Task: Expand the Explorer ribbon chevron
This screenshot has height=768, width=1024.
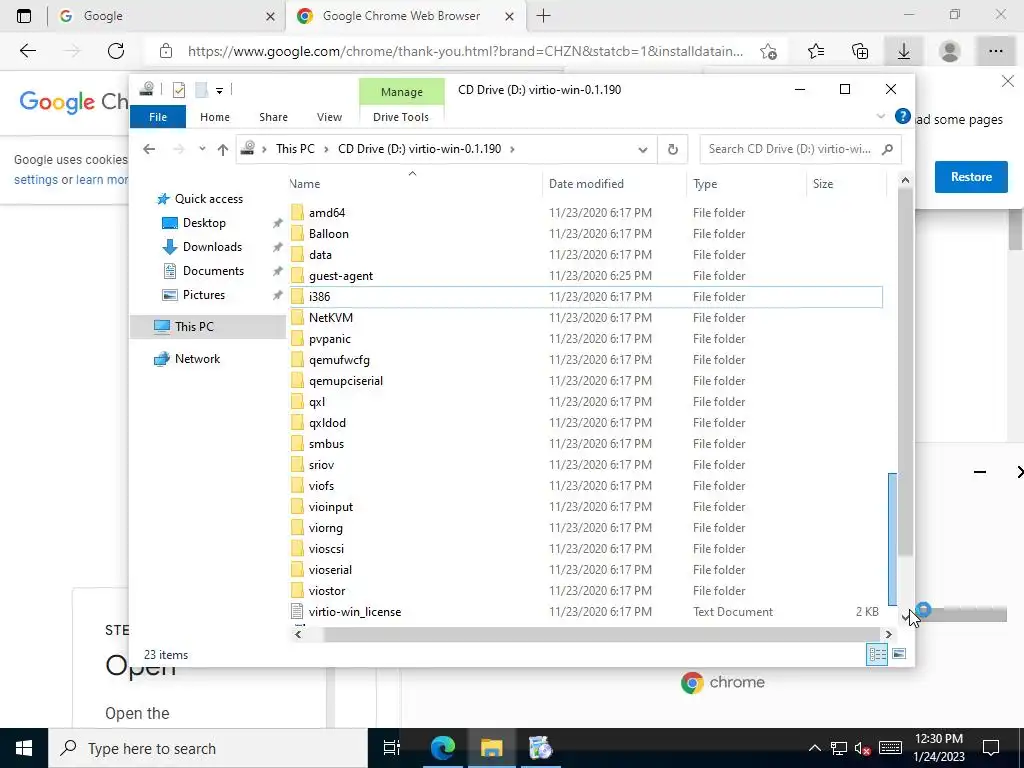Action: (x=880, y=117)
